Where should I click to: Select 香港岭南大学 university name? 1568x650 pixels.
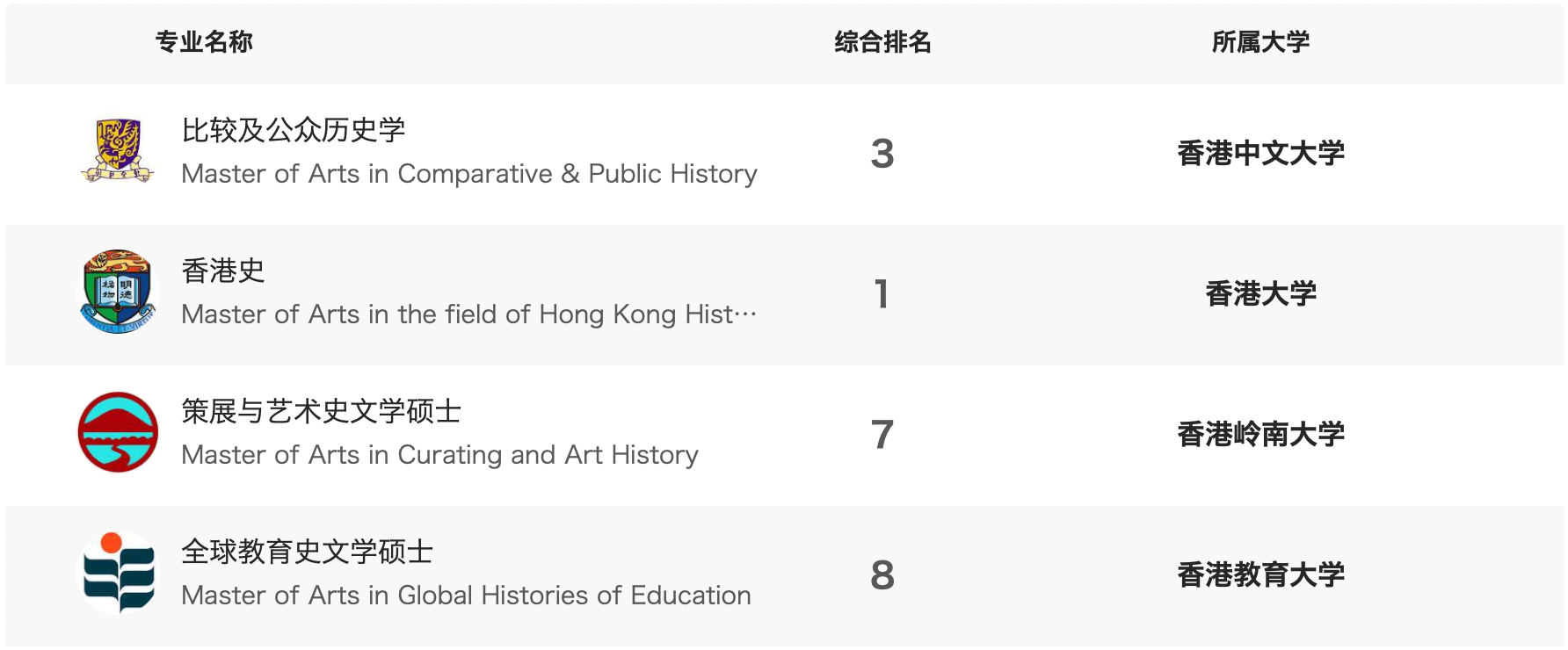[1260, 434]
